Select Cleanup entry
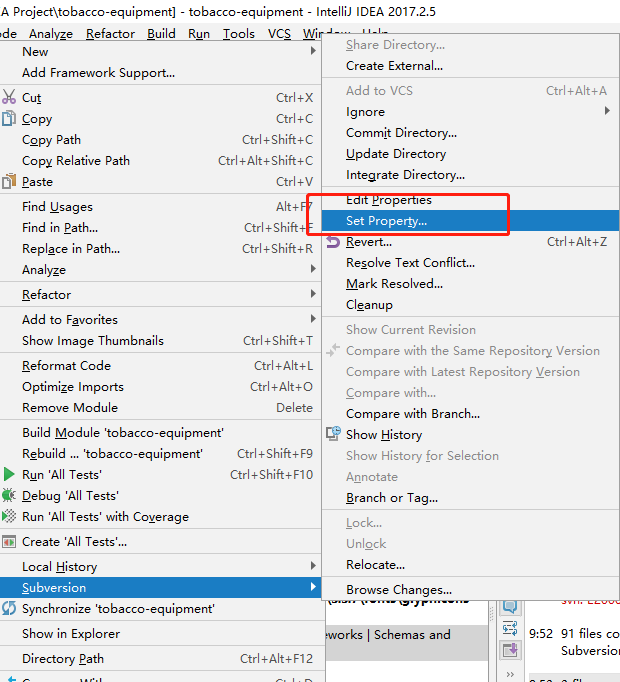 click(x=471, y=304)
